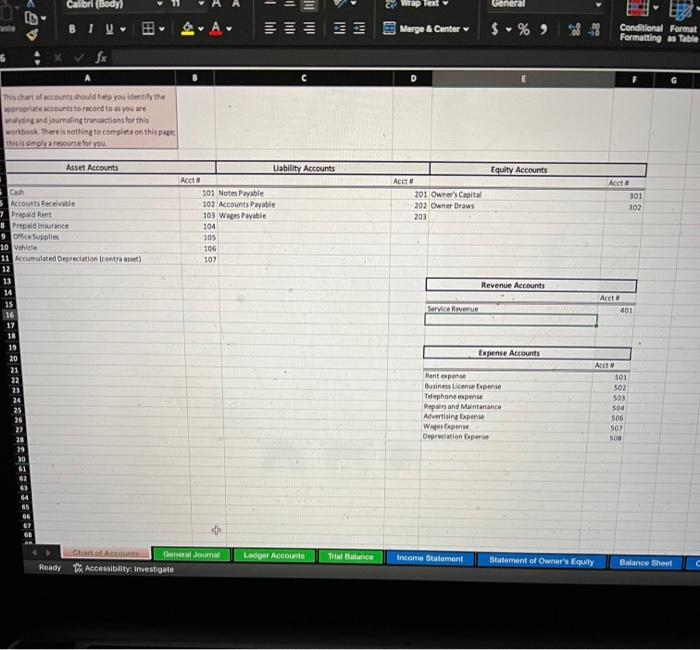Select the 'Expense Accounts' header cell
The image size is (700, 650).
527,353
